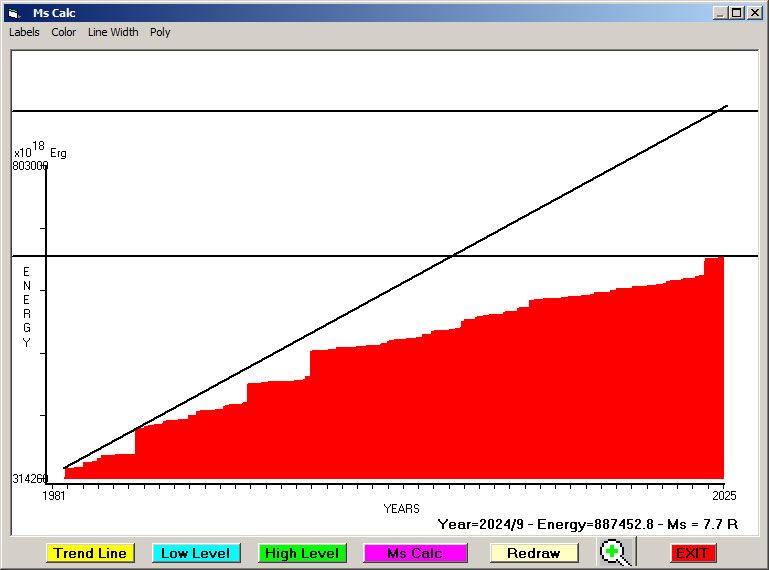Click the 1981 label on the year axis
769x570 pixels.
click(x=53, y=496)
